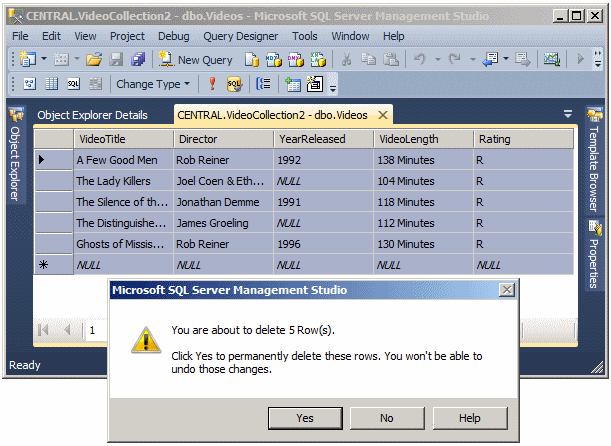Toggle the Show Results Pane icon
This screenshot has height=446, width=611.
click(95, 83)
